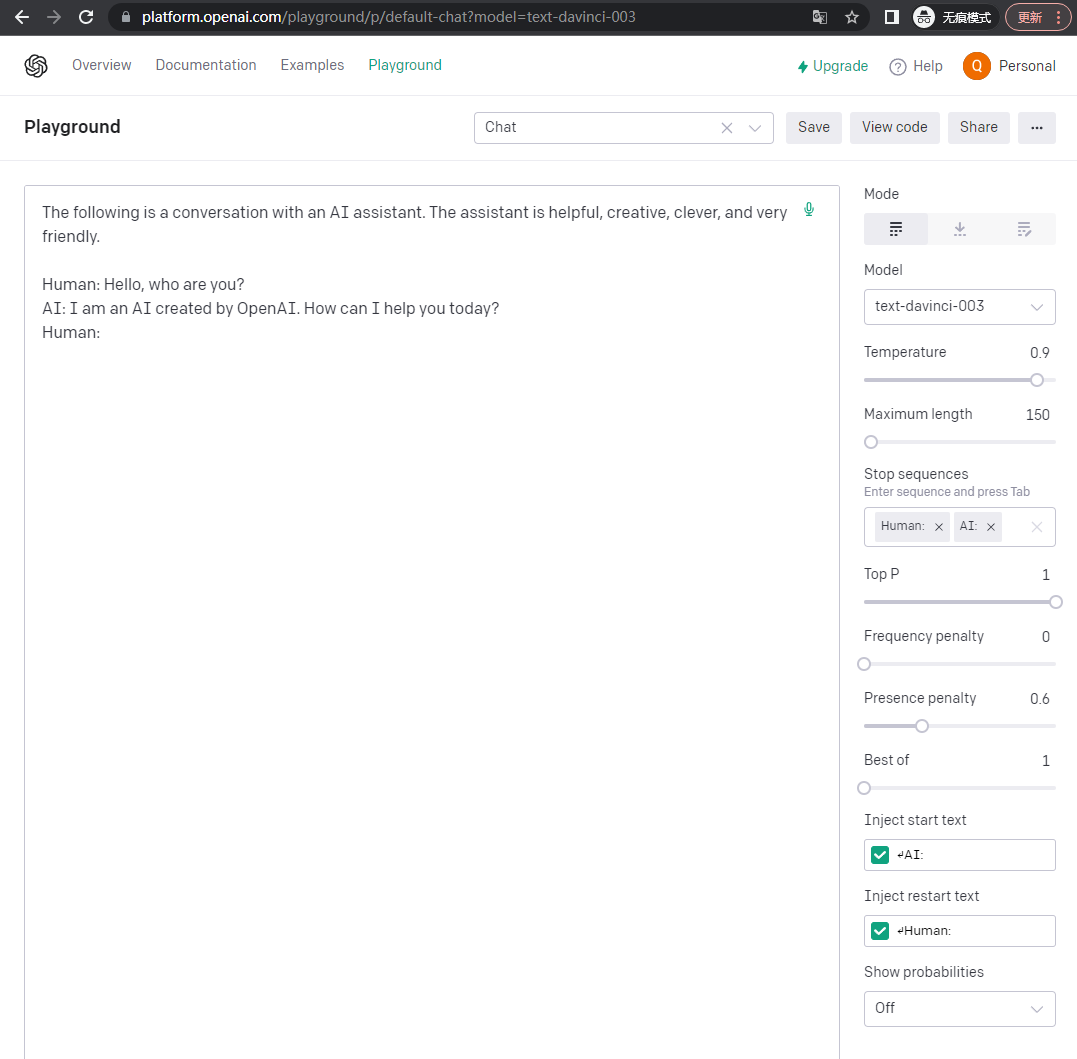
Task: Expand the Chat preset dropdown
Action: [x=755, y=128]
